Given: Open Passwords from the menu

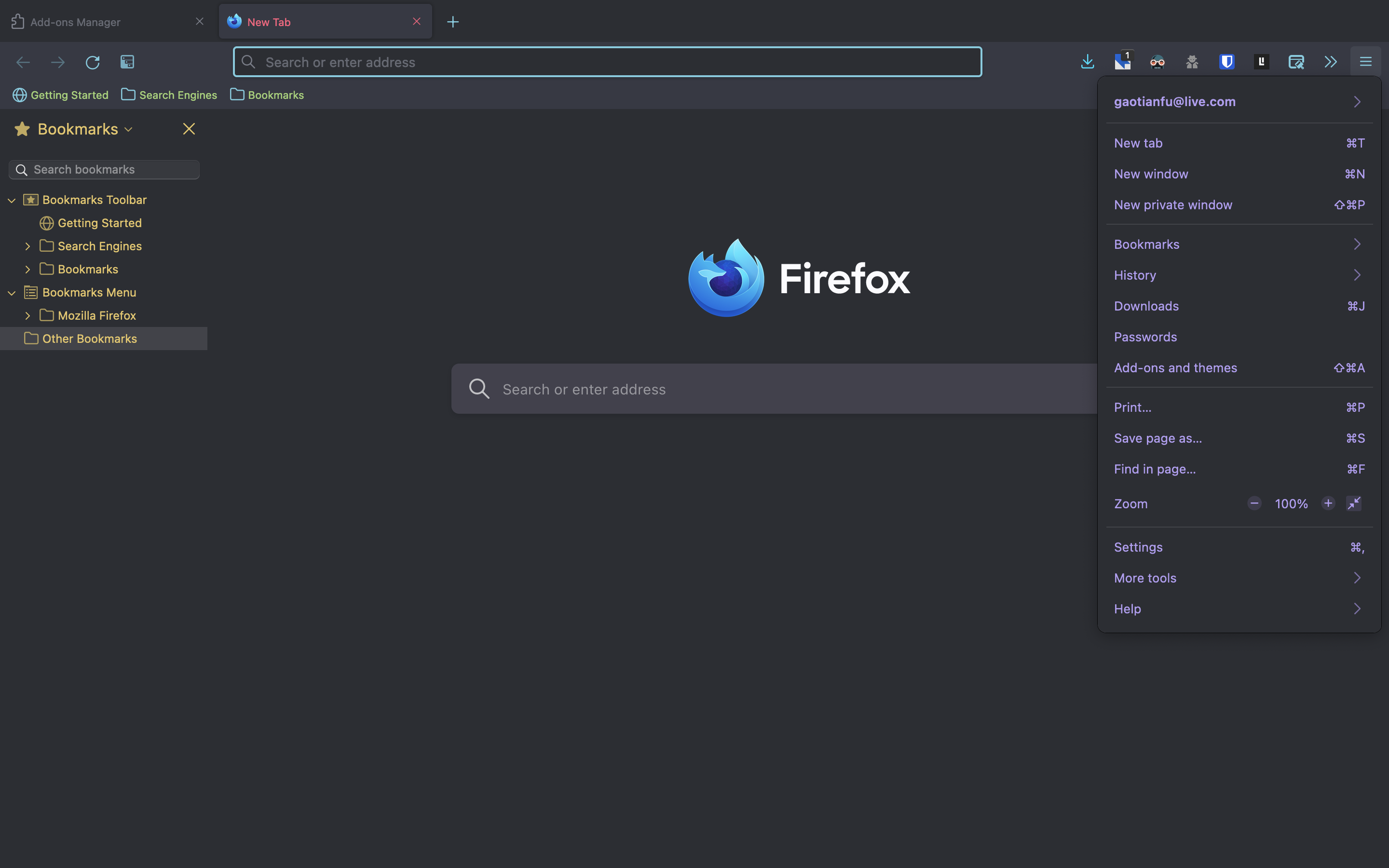Looking at the screenshot, I should coord(1239,337).
